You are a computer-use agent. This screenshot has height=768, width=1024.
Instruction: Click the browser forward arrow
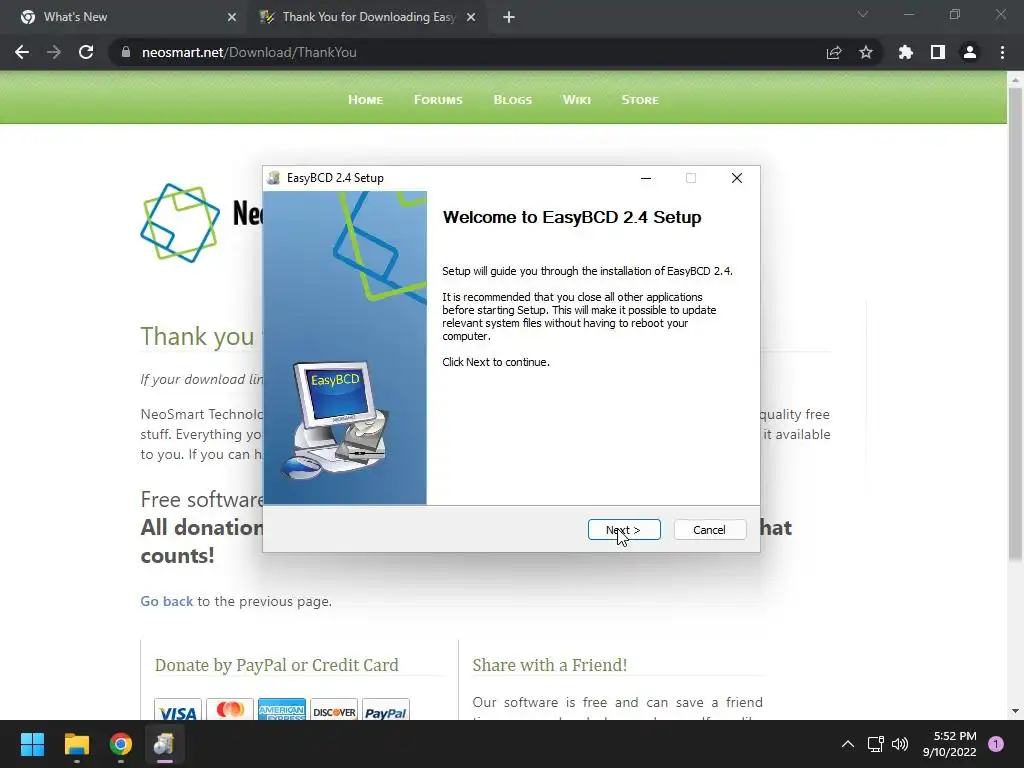point(54,52)
